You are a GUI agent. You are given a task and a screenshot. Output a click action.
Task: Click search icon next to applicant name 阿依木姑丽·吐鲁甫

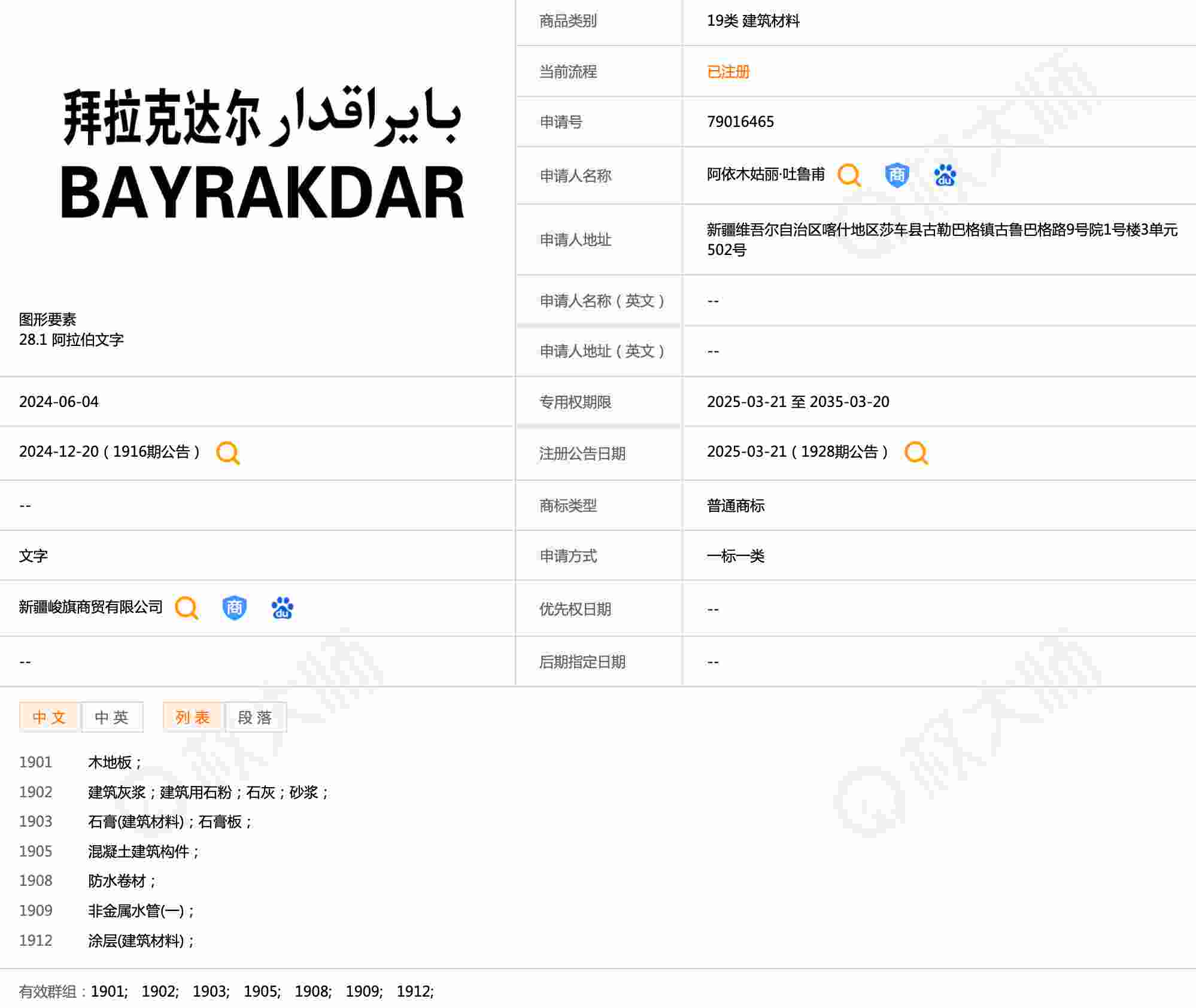[x=848, y=175]
